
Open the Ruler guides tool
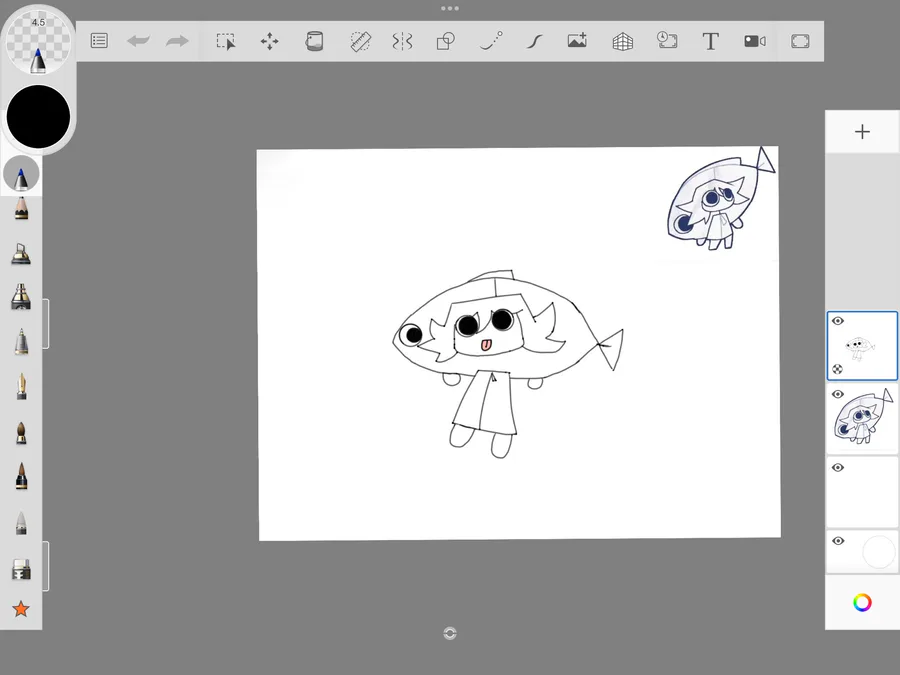pos(360,41)
